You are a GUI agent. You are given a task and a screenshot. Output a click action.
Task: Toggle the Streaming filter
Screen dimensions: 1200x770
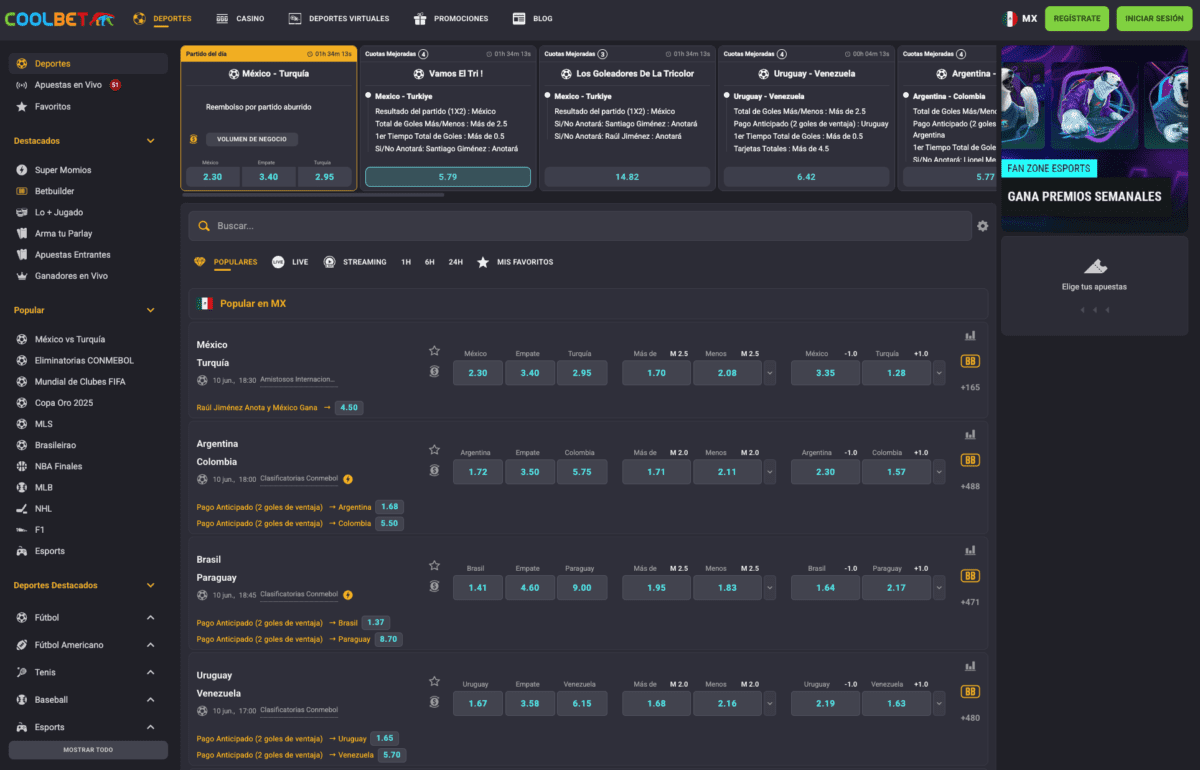pos(355,262)
